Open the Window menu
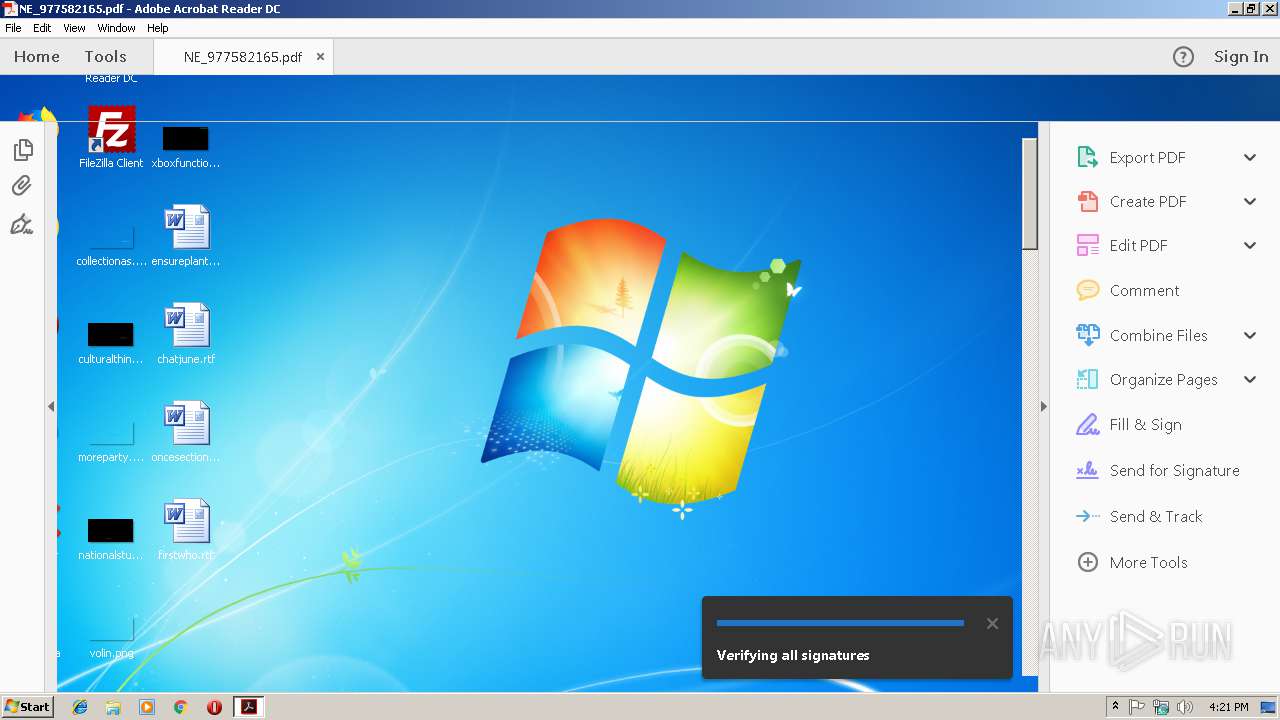The image size is (1280, 720). [116, 28]
